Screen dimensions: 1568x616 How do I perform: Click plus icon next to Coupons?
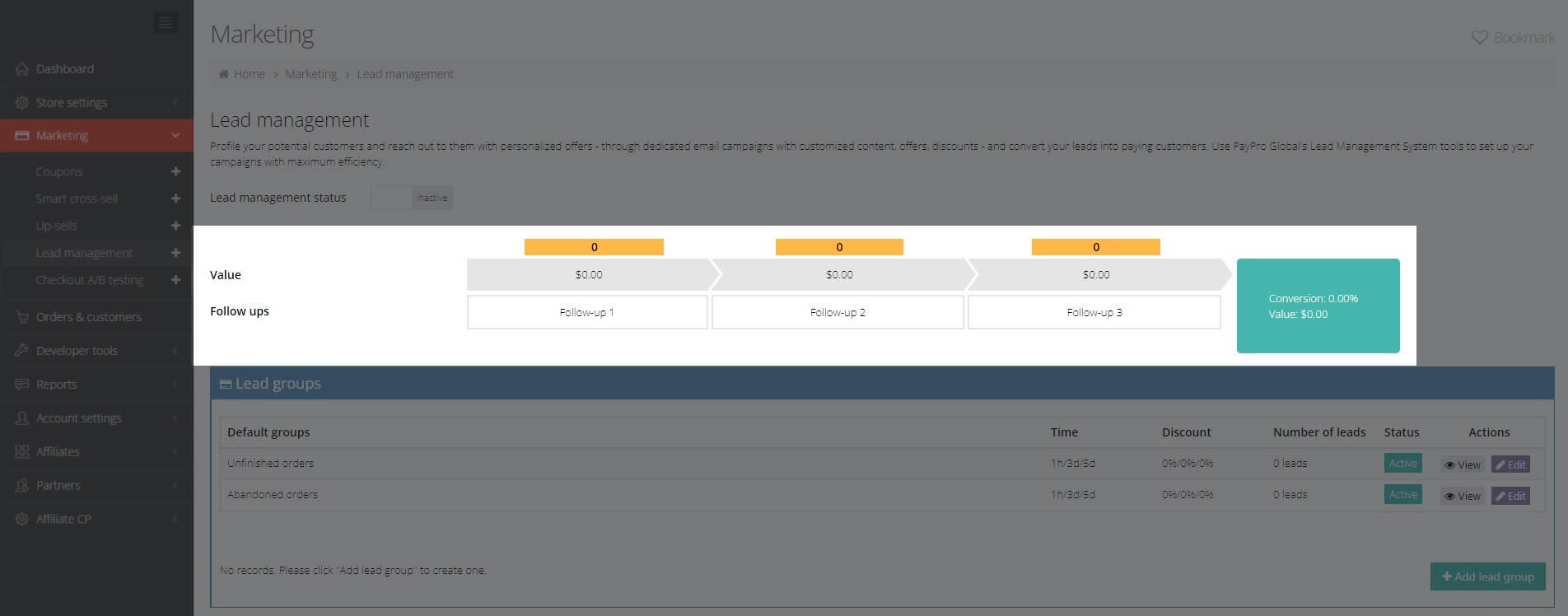(x=175, y=171)
